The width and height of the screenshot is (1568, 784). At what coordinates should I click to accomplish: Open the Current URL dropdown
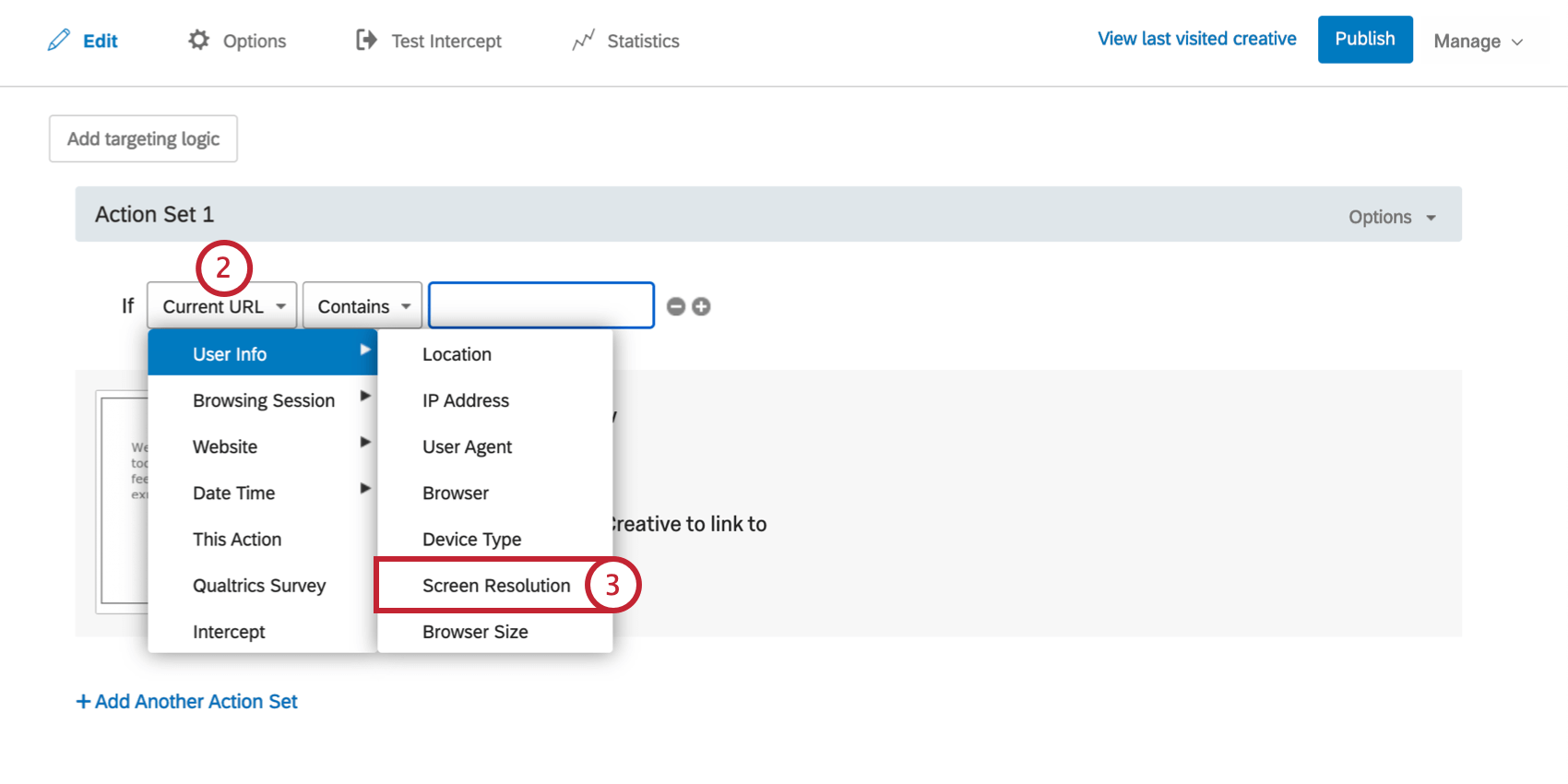tap(222, 306)
